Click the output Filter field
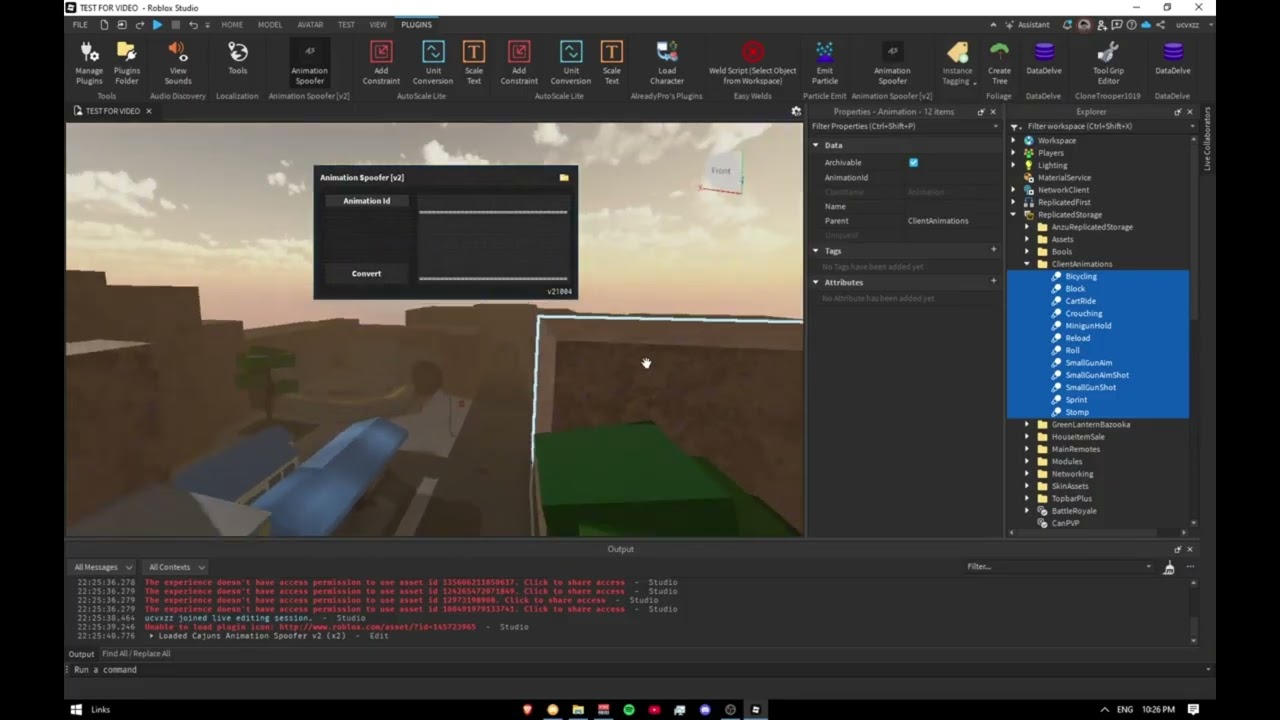This screenshot has height=720, width=1280. 1058,567
